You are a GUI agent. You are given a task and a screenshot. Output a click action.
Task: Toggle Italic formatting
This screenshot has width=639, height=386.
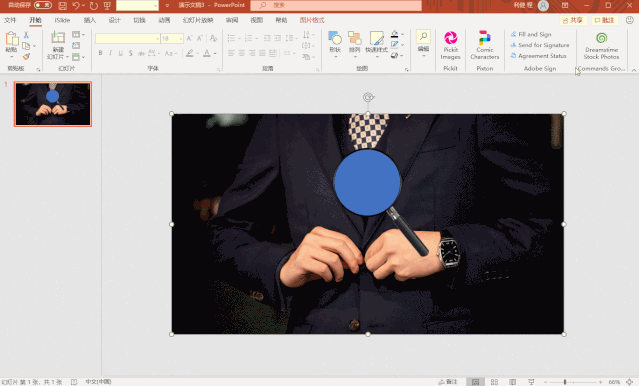coord(110,53)
